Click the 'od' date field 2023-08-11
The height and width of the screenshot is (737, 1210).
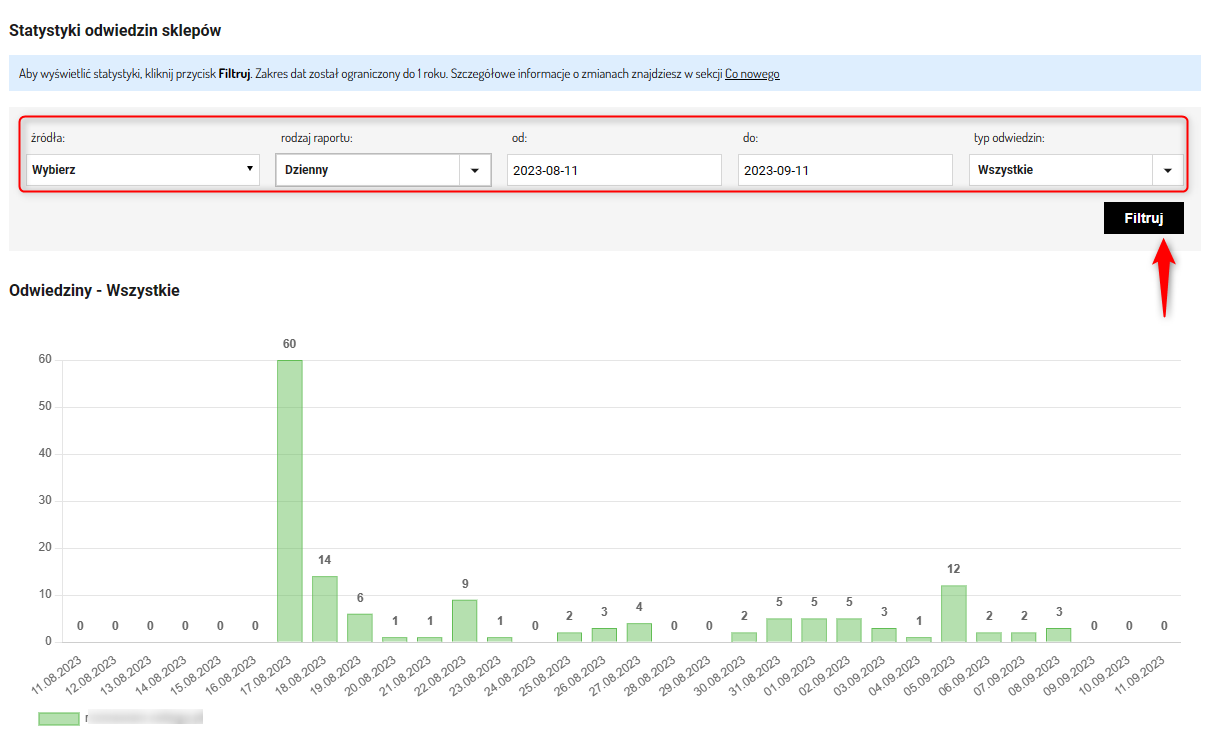pos(614,170)
